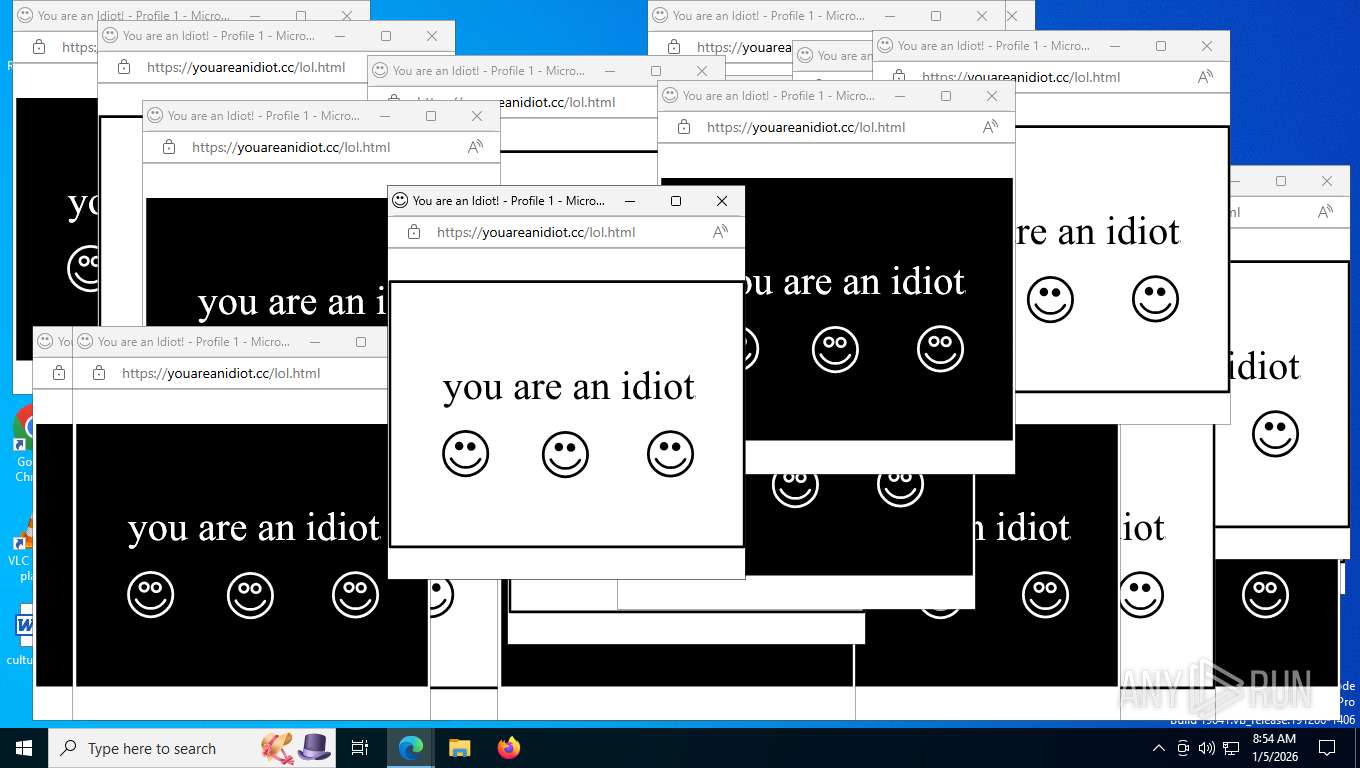Click the network tray icon
The width and height of the screenshot is (1360, 768).
point(1231,748)
